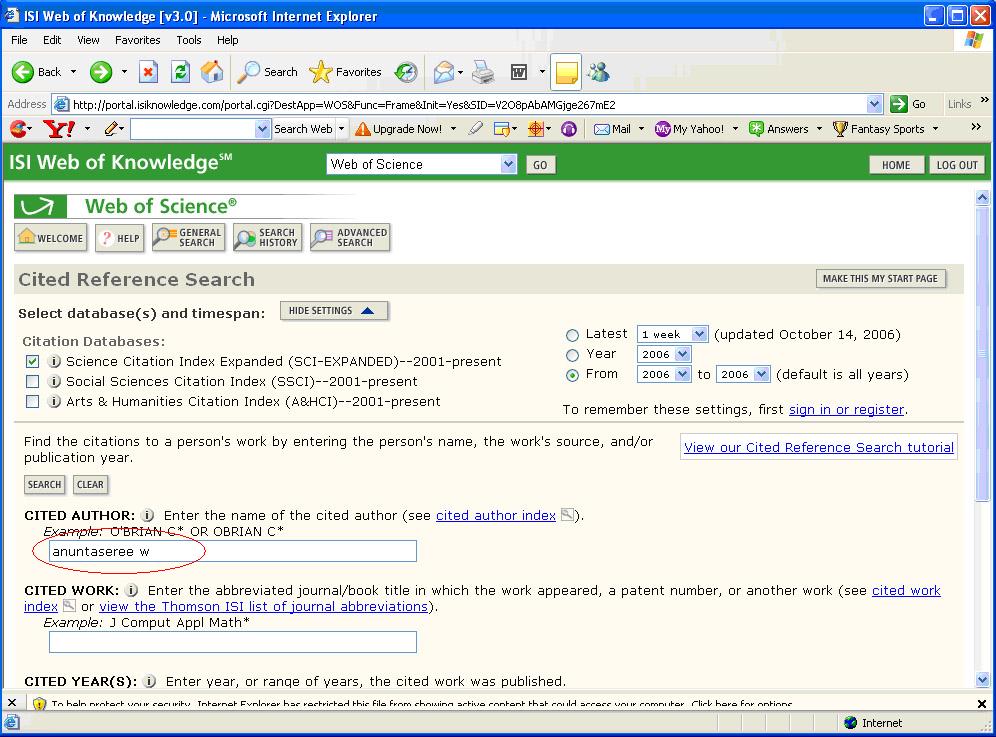The height and width of the screenshot is (737, 996).
Task: Click the Mail envelope toolbar icon
Action: point(444,72)
